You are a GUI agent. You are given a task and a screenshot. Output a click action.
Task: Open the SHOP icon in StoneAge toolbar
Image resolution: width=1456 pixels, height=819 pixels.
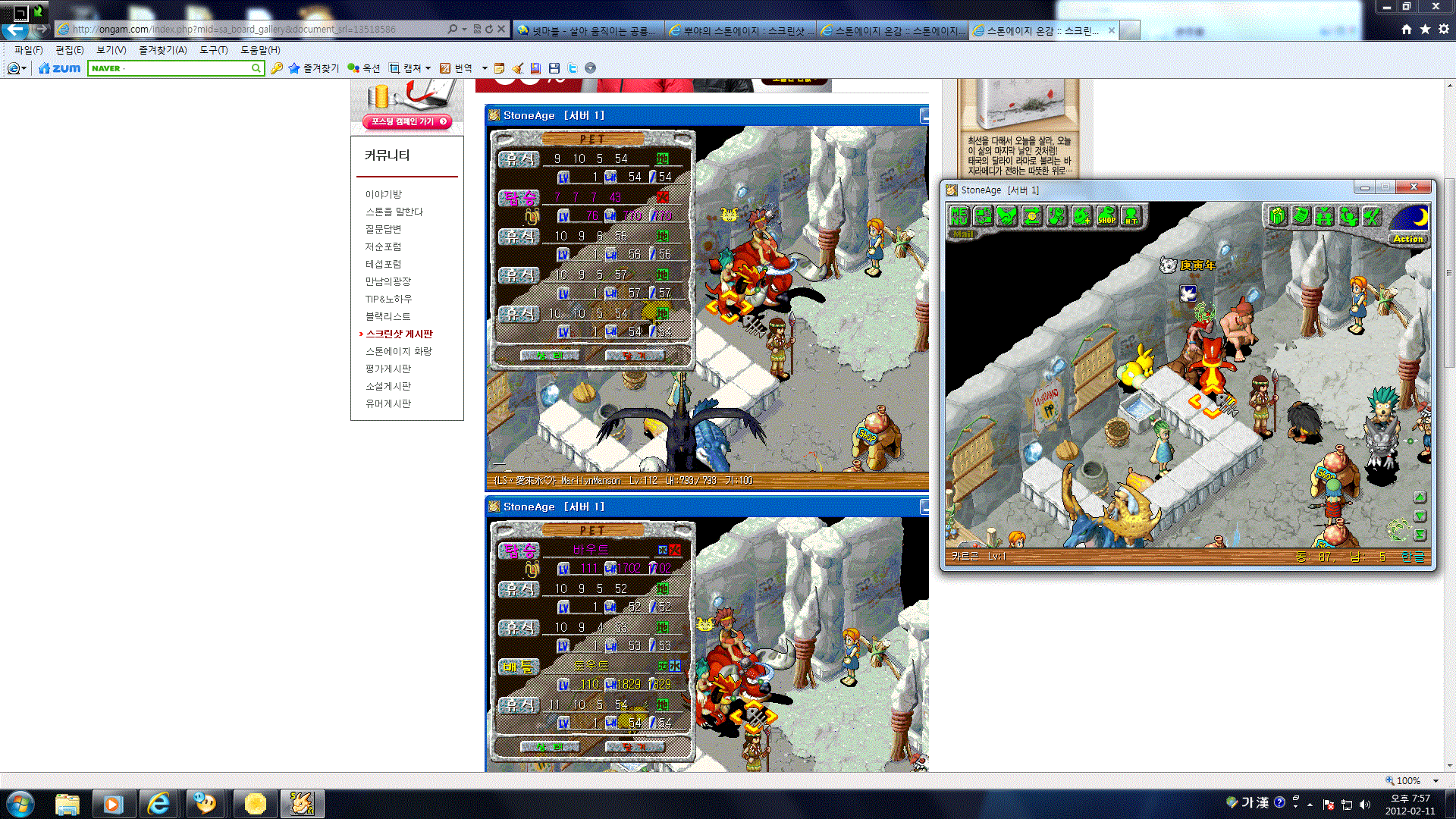1107,216
